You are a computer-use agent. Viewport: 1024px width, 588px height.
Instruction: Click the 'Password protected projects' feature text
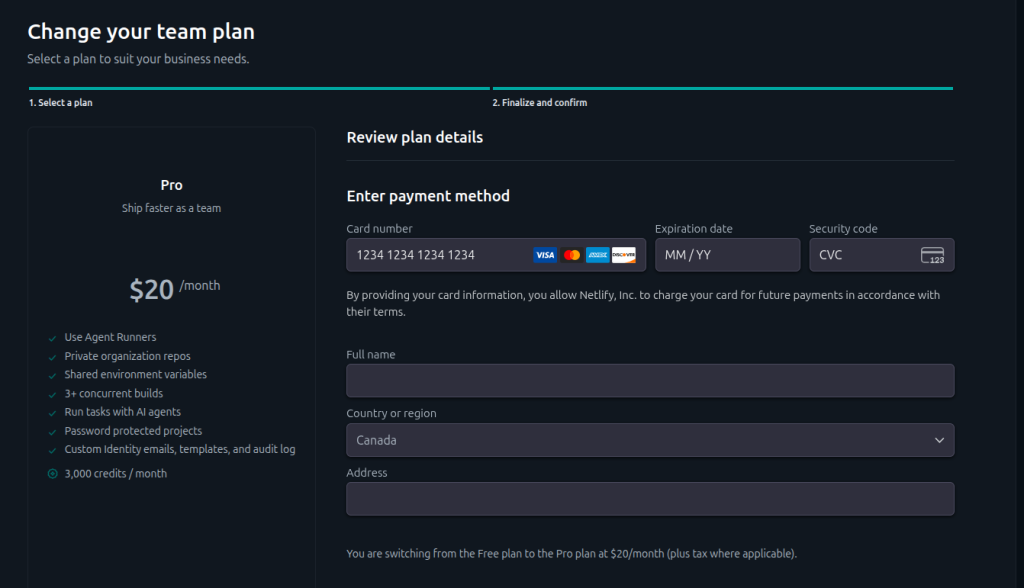tap(133, 431)
